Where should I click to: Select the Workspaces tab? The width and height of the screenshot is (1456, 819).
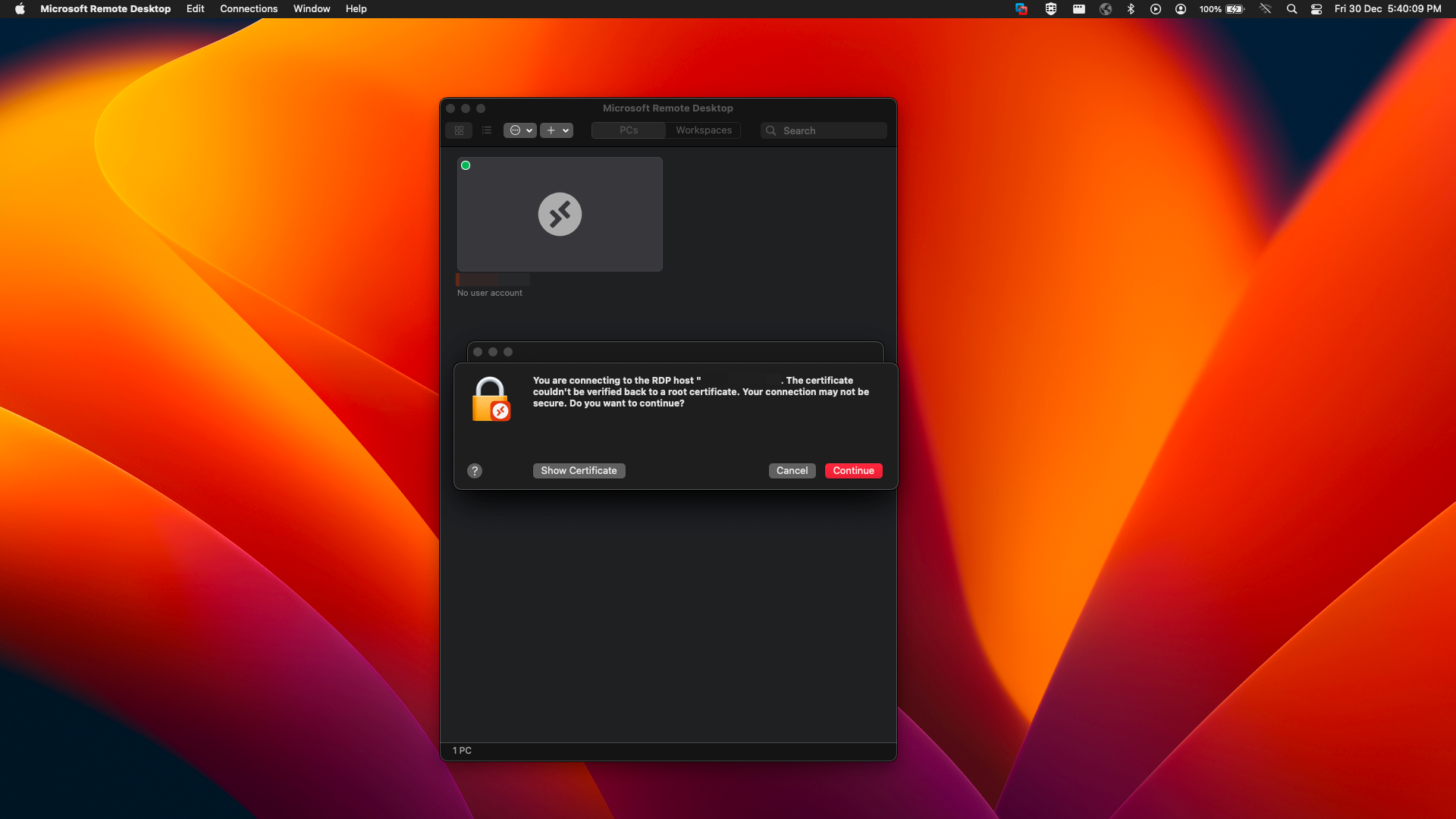pyautogui.click(x=704, y=130)
